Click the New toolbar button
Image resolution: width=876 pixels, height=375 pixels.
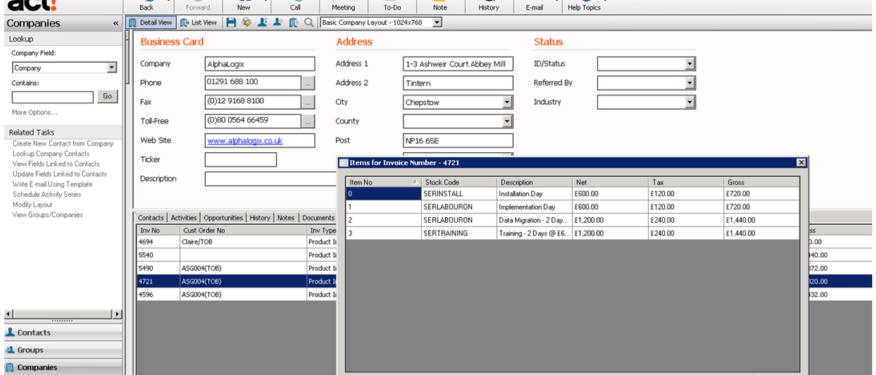coord(244,7)
